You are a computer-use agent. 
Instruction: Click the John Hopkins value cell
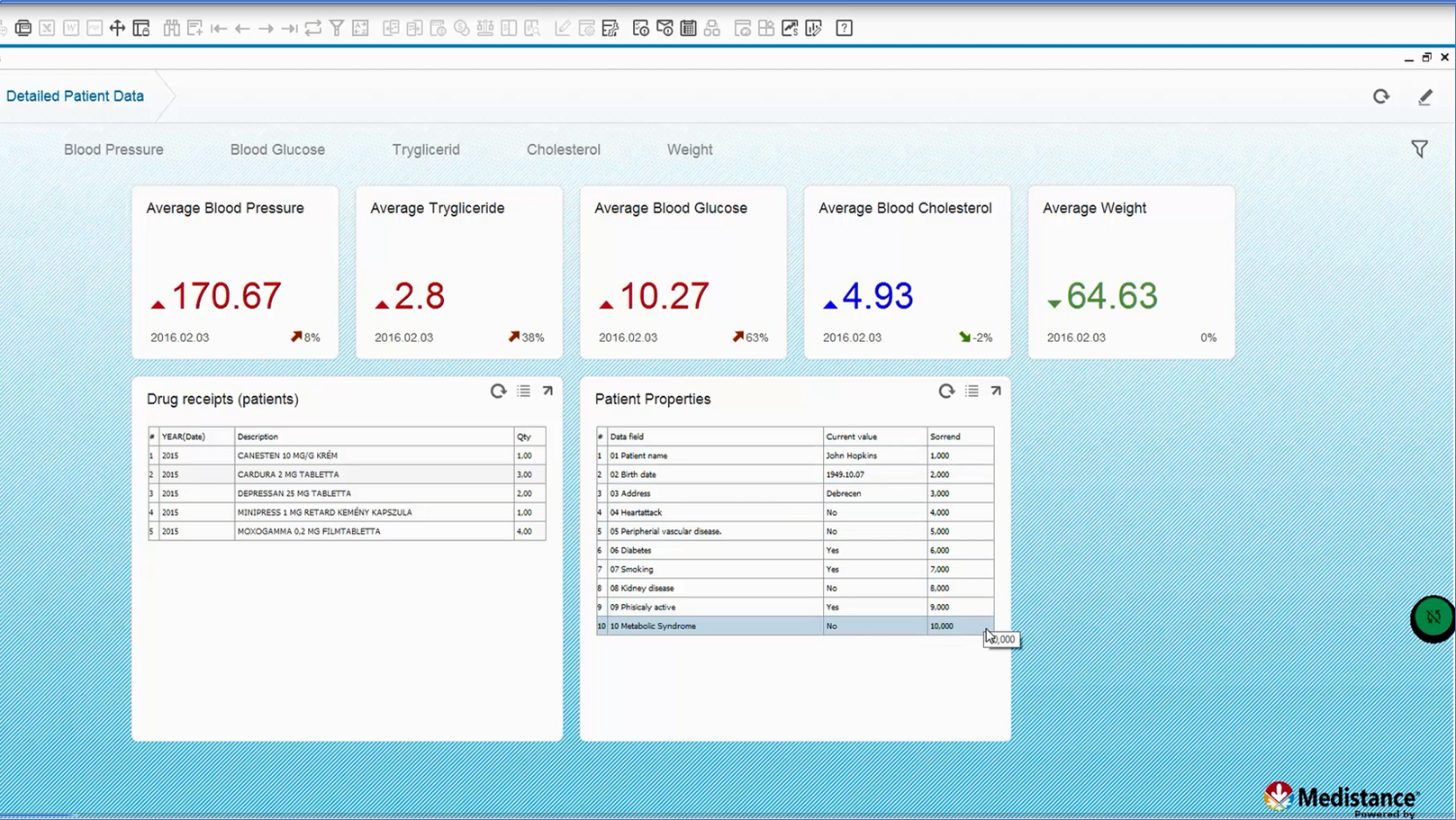pos(875,455)
